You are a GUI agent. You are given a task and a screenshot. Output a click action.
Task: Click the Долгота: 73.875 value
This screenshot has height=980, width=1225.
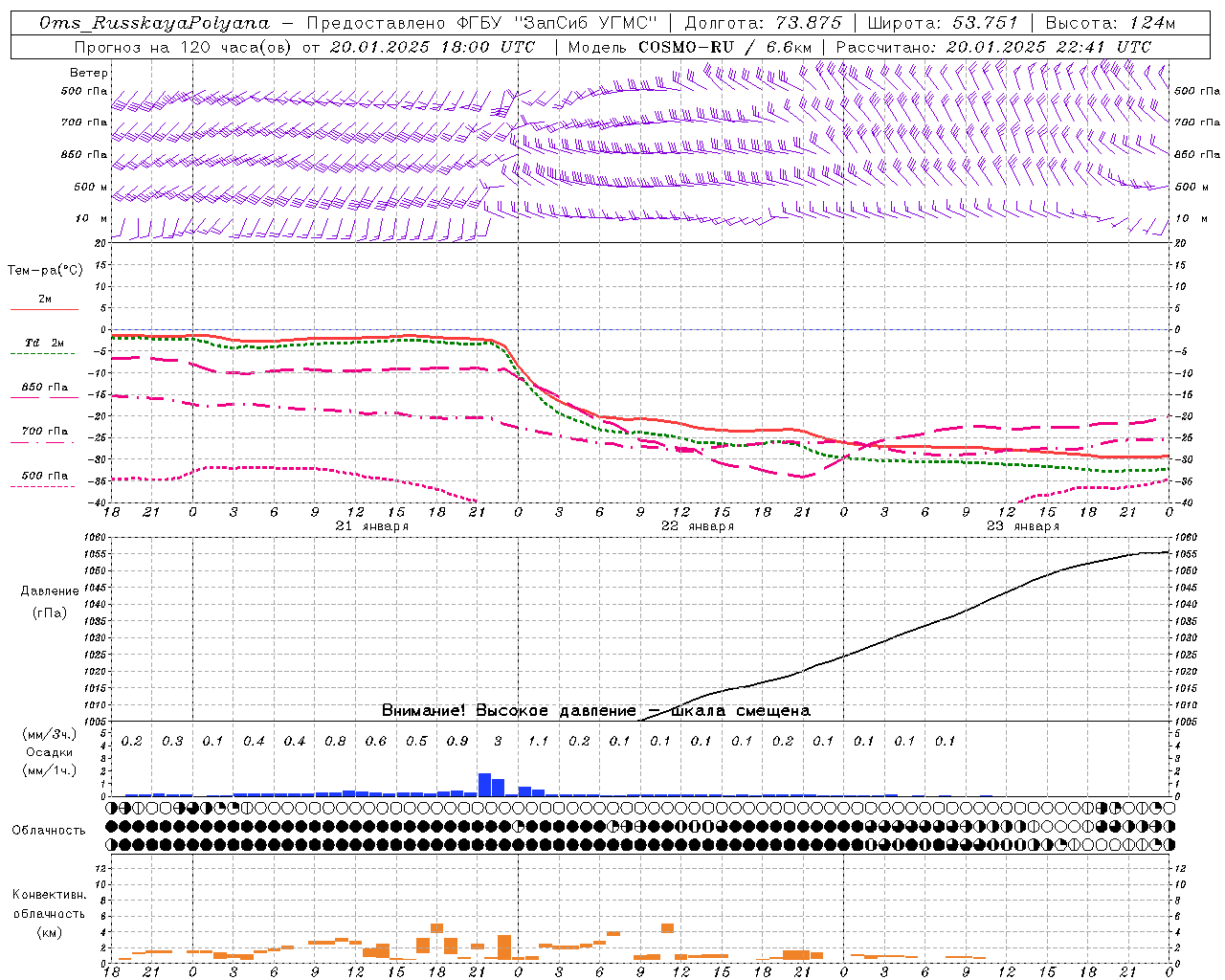[x=764, y=23]
